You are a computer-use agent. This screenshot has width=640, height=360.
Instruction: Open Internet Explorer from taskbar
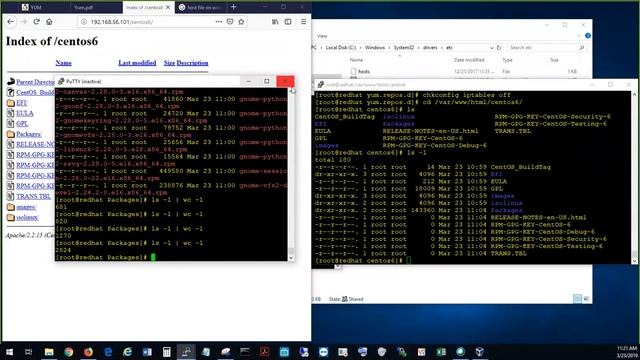pyautogui.click(x=127, y=351)
